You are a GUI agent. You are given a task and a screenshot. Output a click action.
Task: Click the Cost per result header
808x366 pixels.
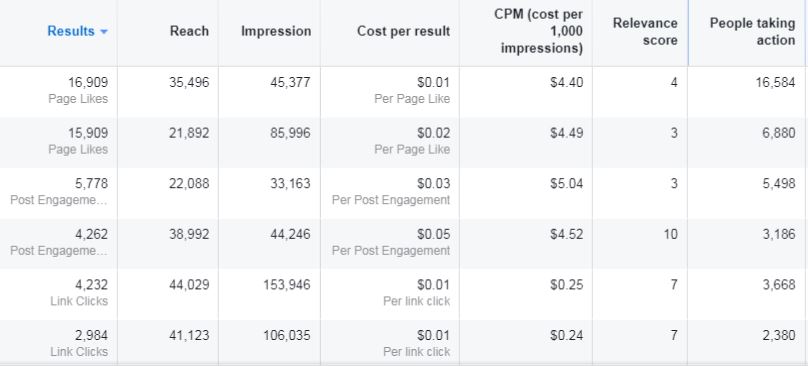click(403, 31)
